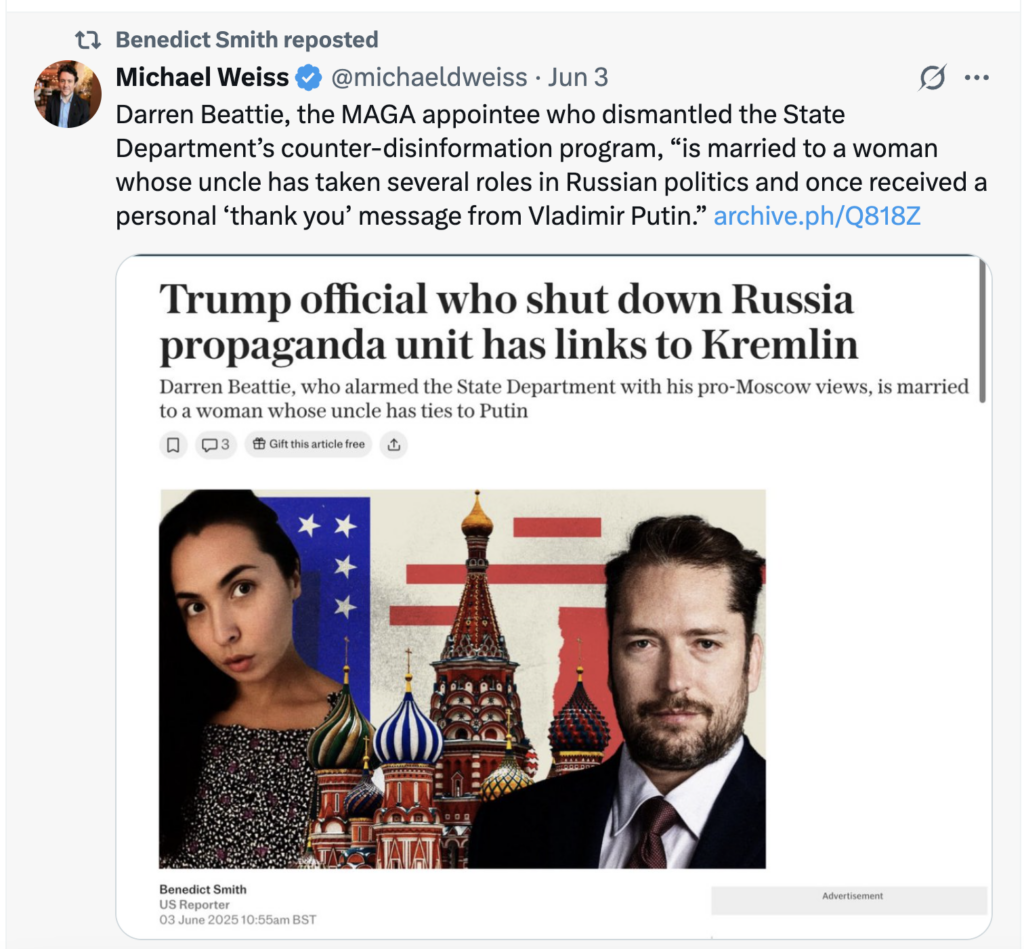Open the three-dot More menu
Viewport: 1024px width, 949px height.
[x=976, y=78]
